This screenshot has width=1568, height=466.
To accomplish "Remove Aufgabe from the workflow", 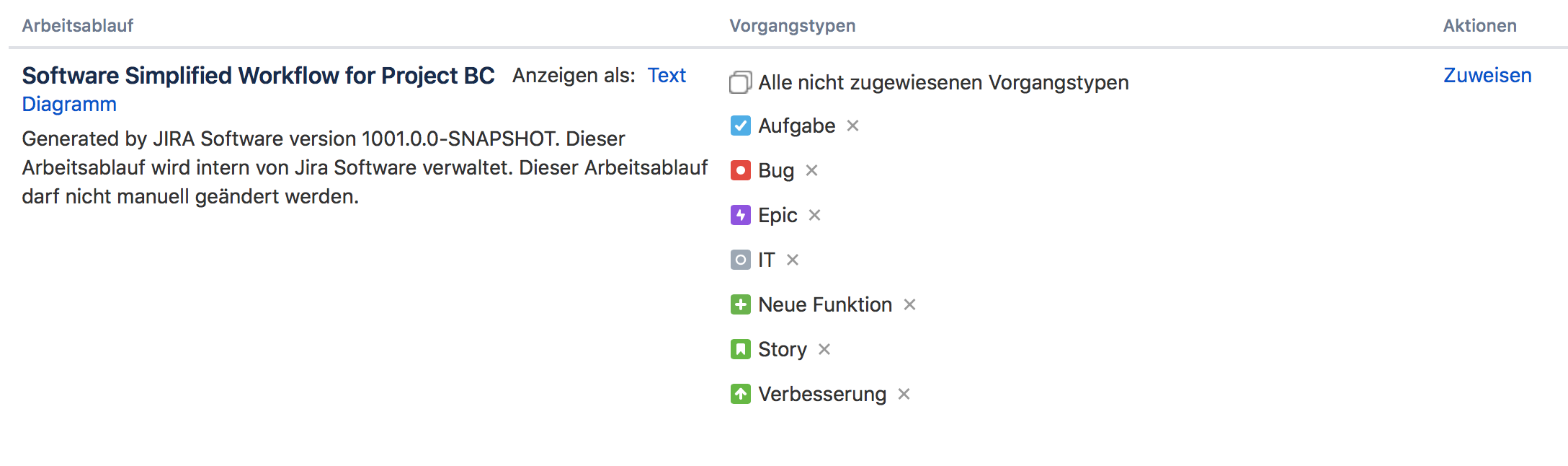I will click(852, 126).
